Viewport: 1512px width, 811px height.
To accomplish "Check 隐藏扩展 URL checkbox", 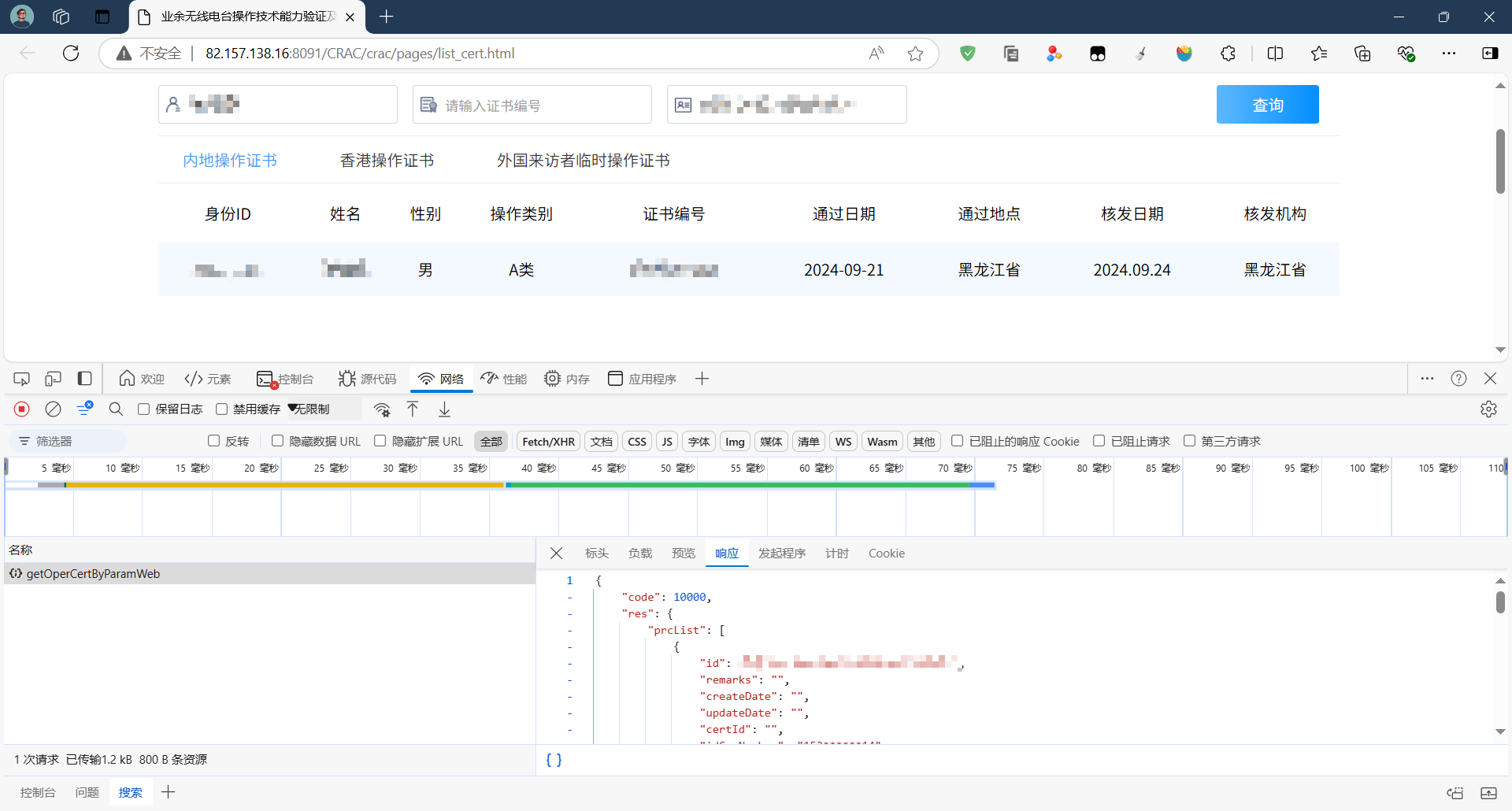I will click(380, 441).
